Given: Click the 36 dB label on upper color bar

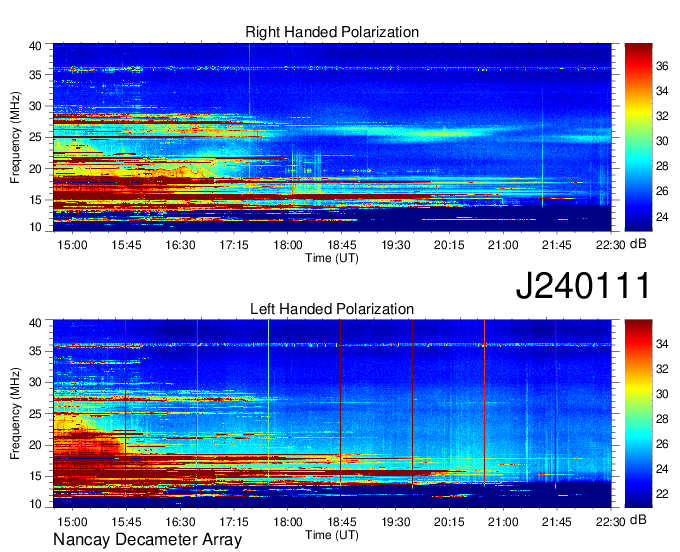Looking at the screenshot, I should [x=662, y=66].
